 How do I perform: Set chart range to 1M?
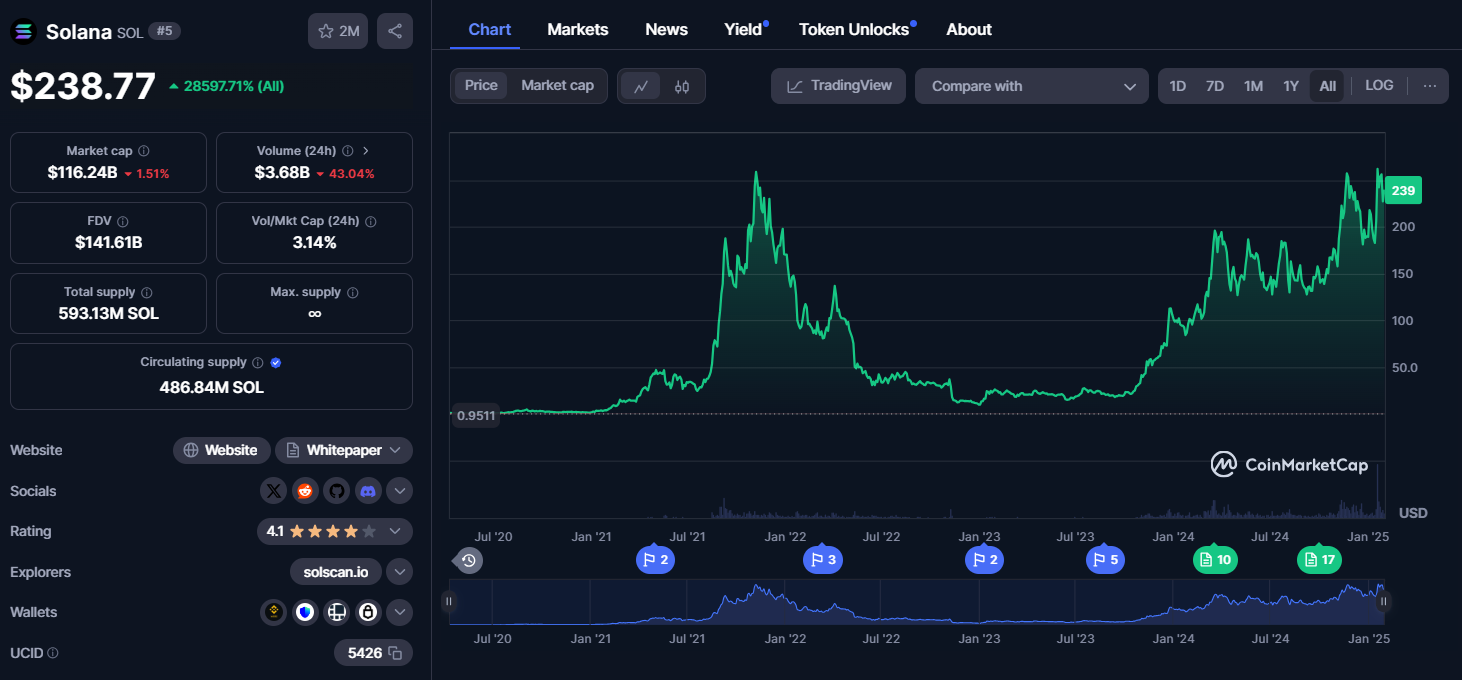tap(1253, 86)
